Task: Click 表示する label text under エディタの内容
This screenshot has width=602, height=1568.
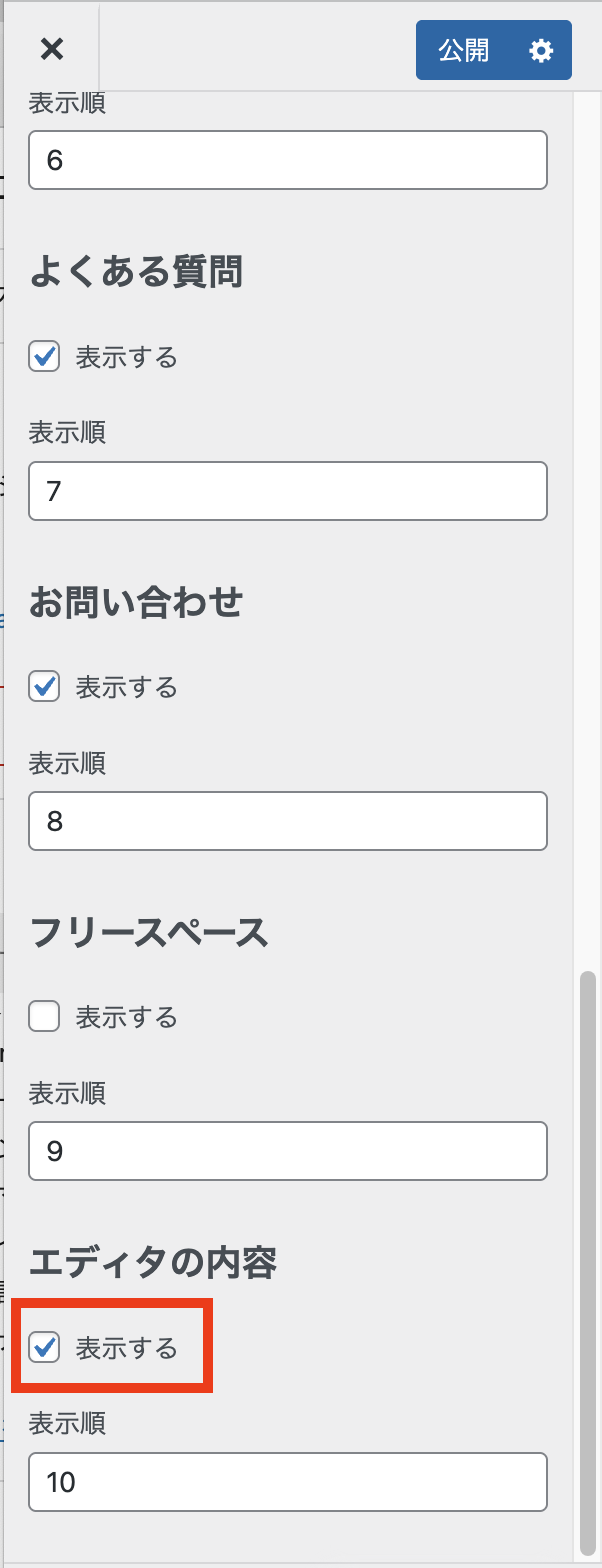Action: point(127,1348)
